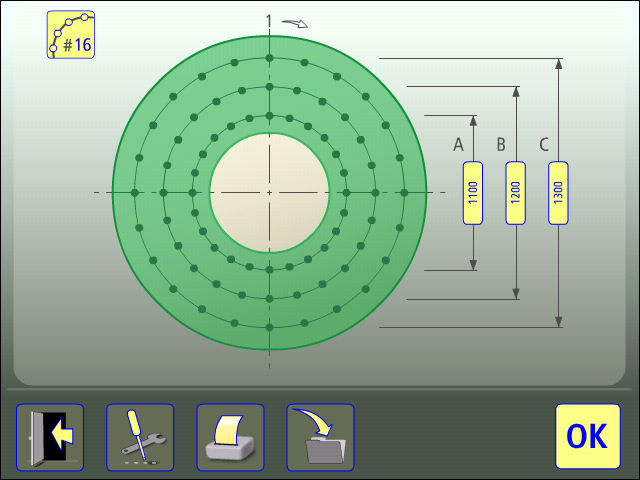640x480 pixels.
Task: Click the letter A dimension label
Action: click(458, 145)
